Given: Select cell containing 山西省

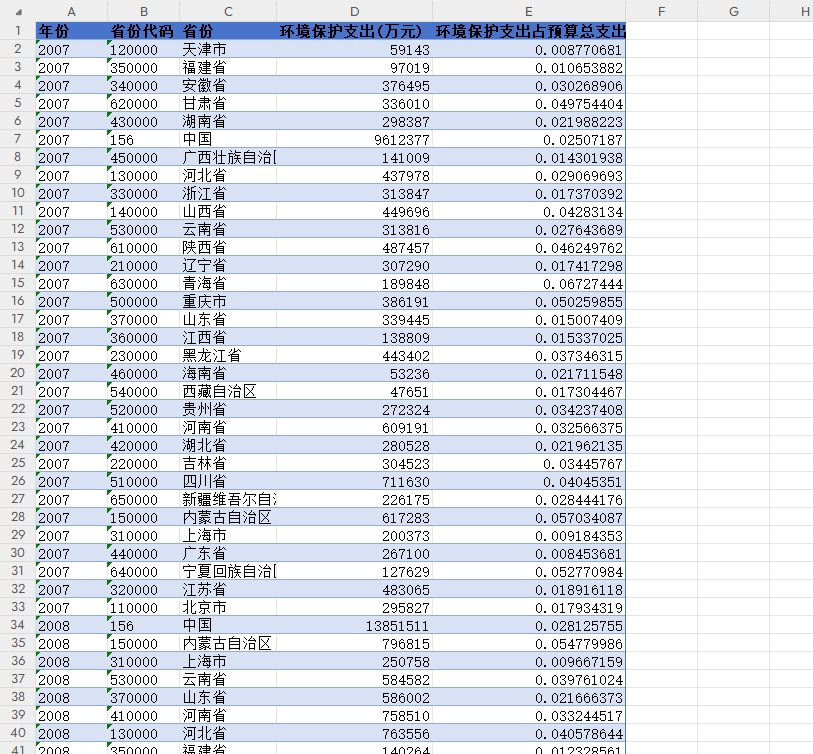Looking at the screenshot, I should tap(228, 211).
